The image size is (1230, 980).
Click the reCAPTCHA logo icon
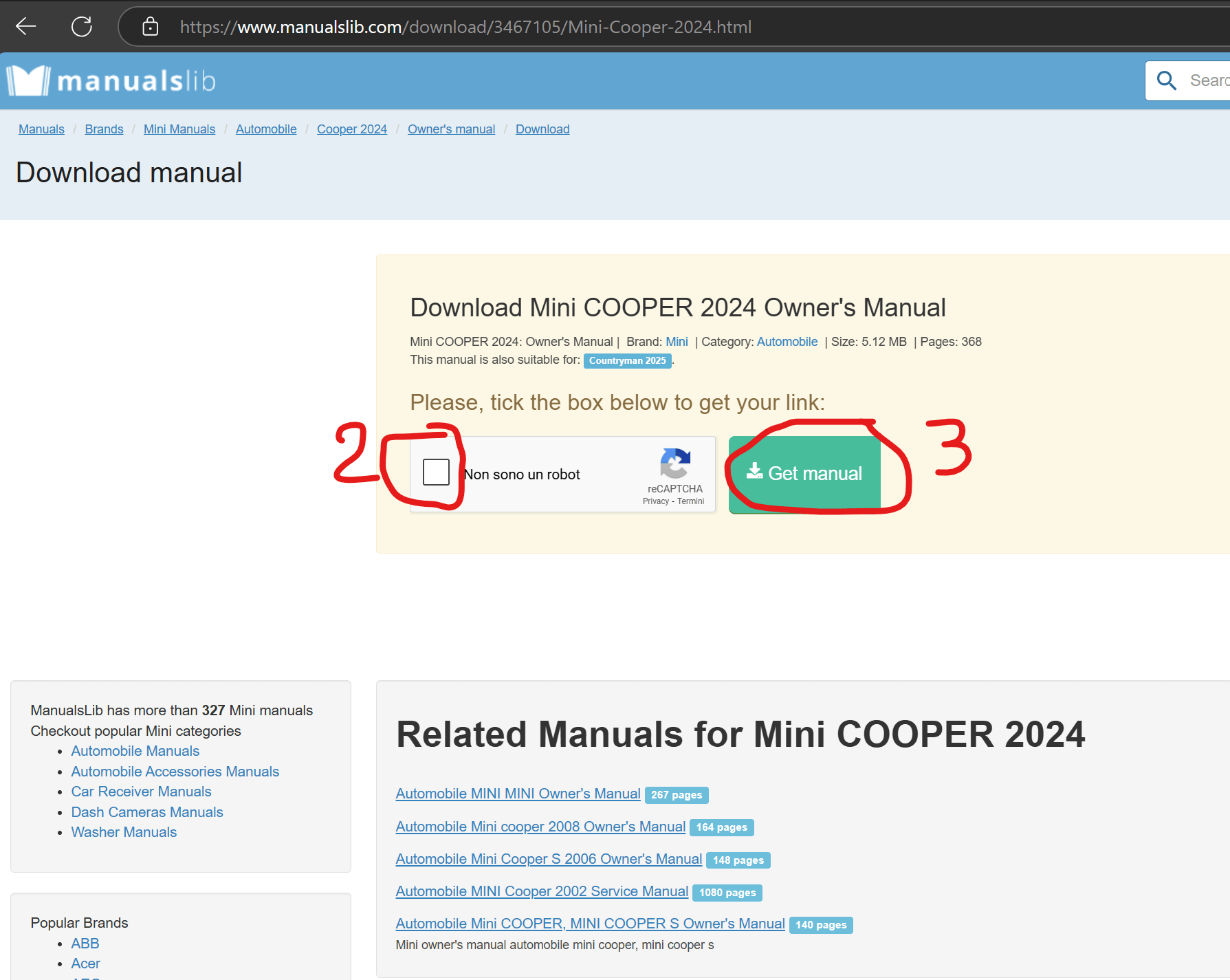674,463
